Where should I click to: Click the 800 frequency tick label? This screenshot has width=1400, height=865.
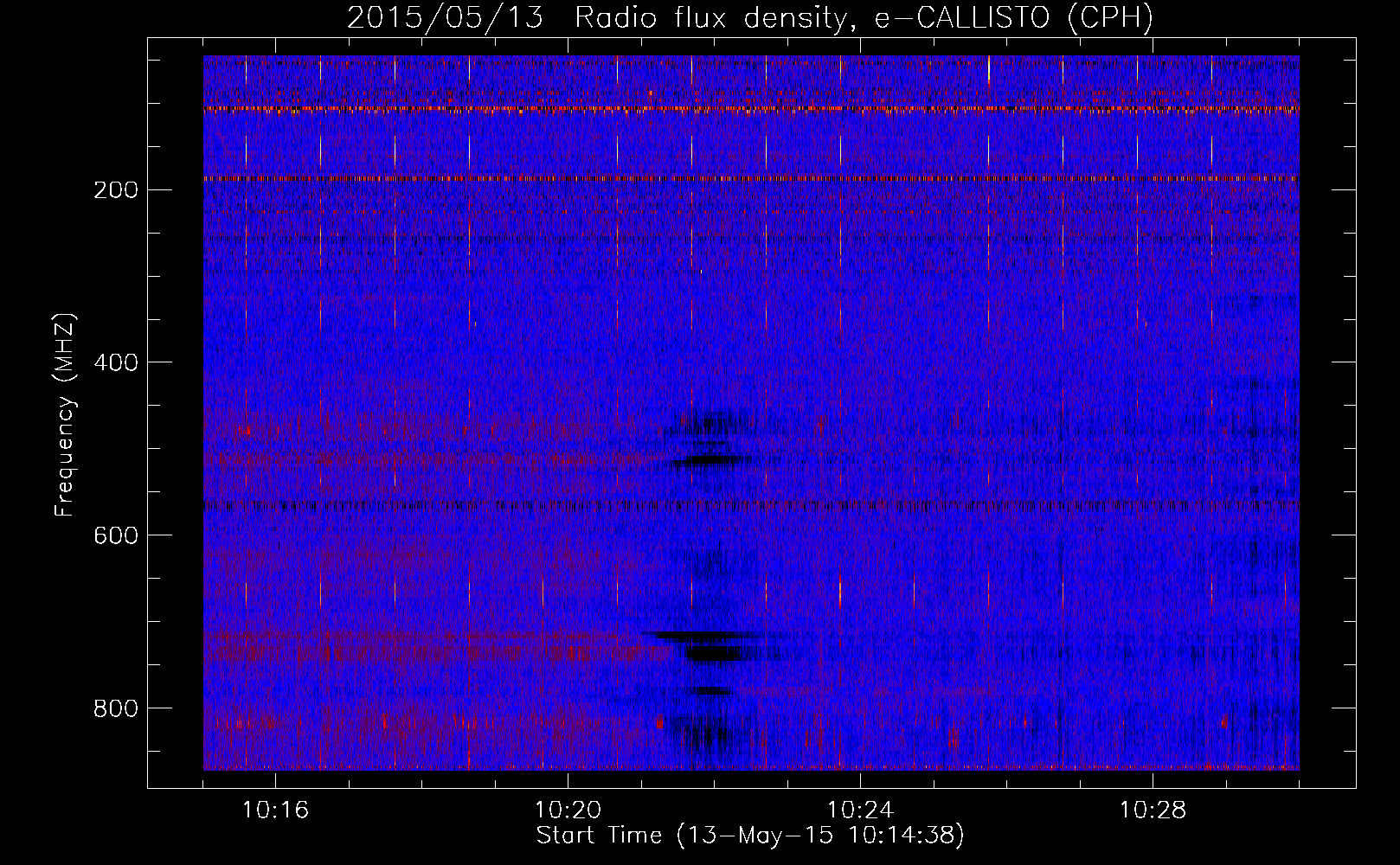click(x=116, y=708)
